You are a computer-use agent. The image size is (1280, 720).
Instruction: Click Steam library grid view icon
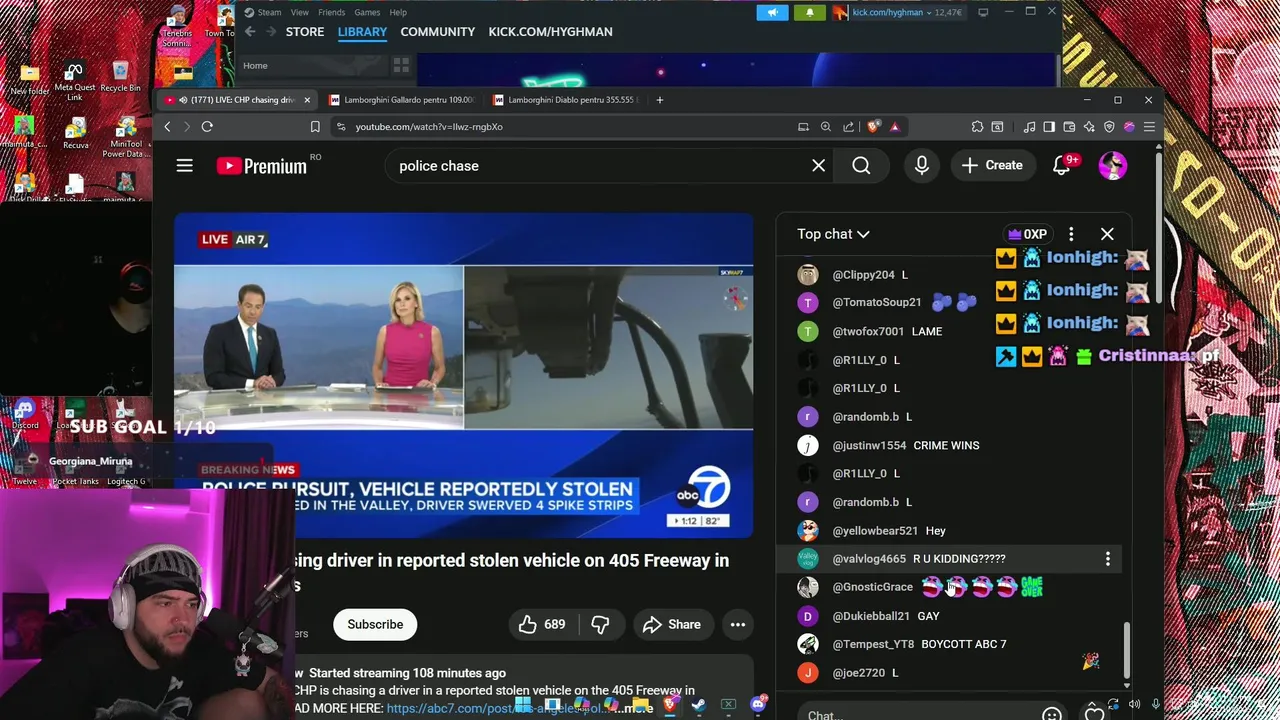(401, 66)
